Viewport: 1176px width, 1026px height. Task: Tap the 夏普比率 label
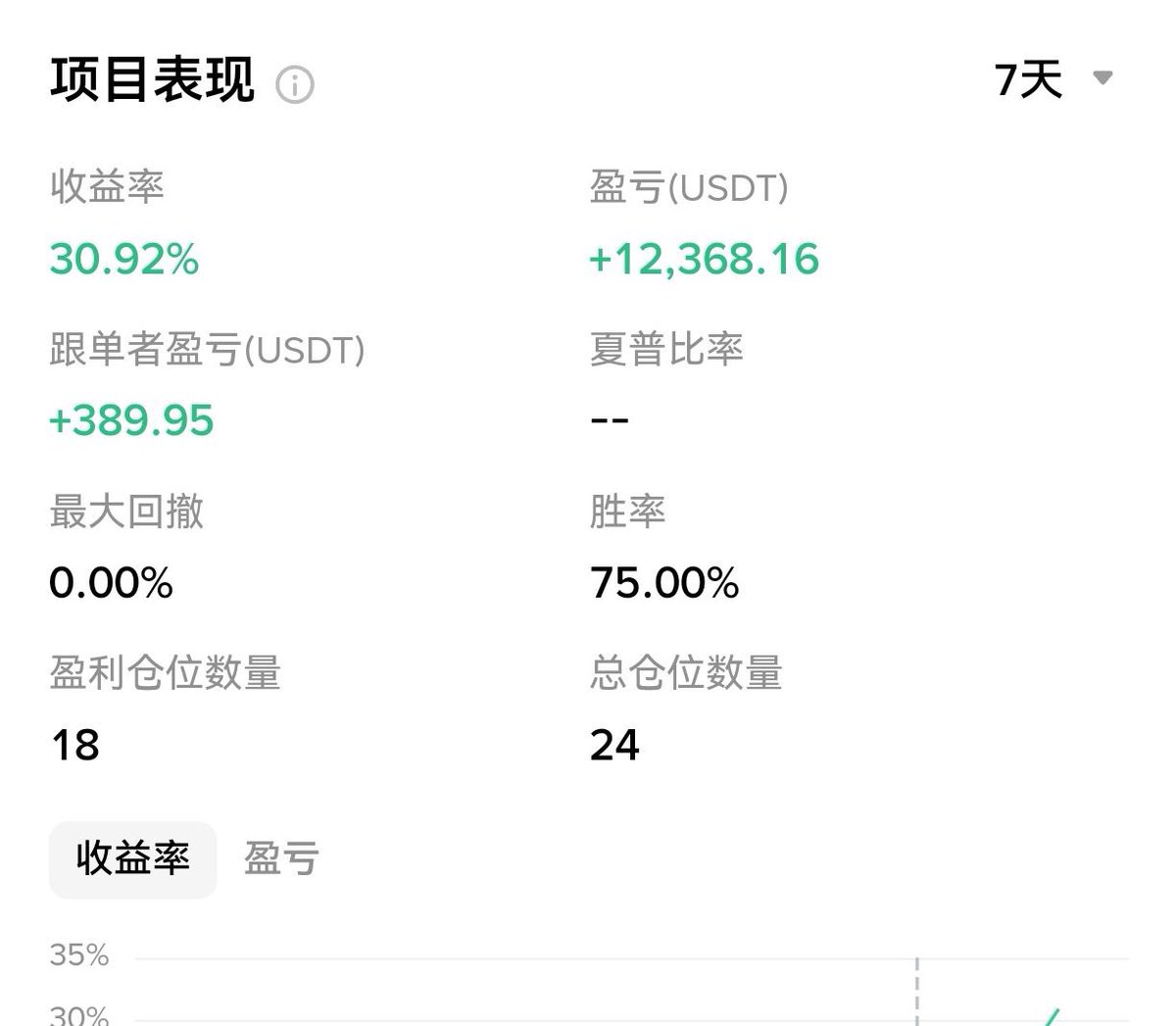click(666, 349)
